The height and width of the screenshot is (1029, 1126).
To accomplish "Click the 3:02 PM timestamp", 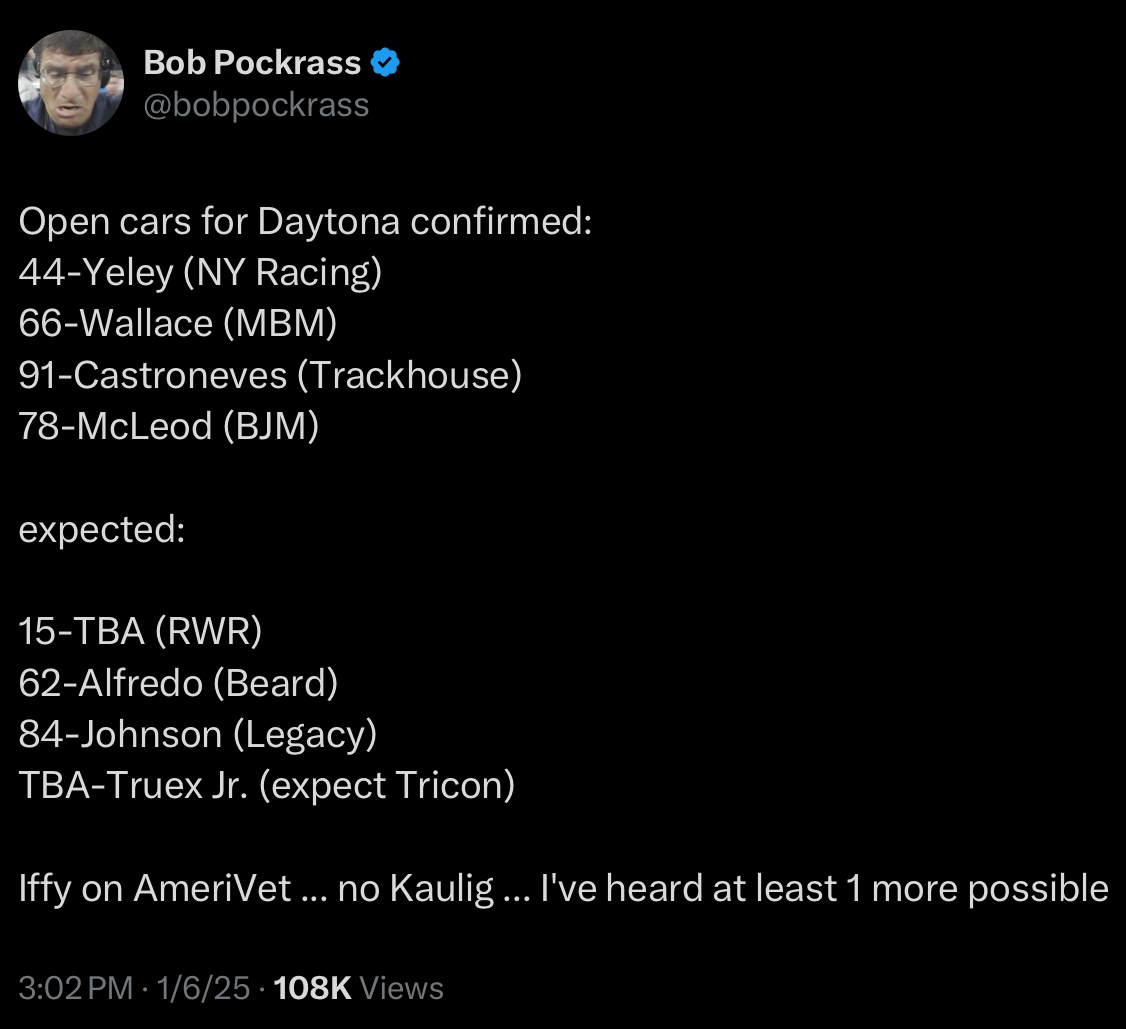I will click(75, 988).
